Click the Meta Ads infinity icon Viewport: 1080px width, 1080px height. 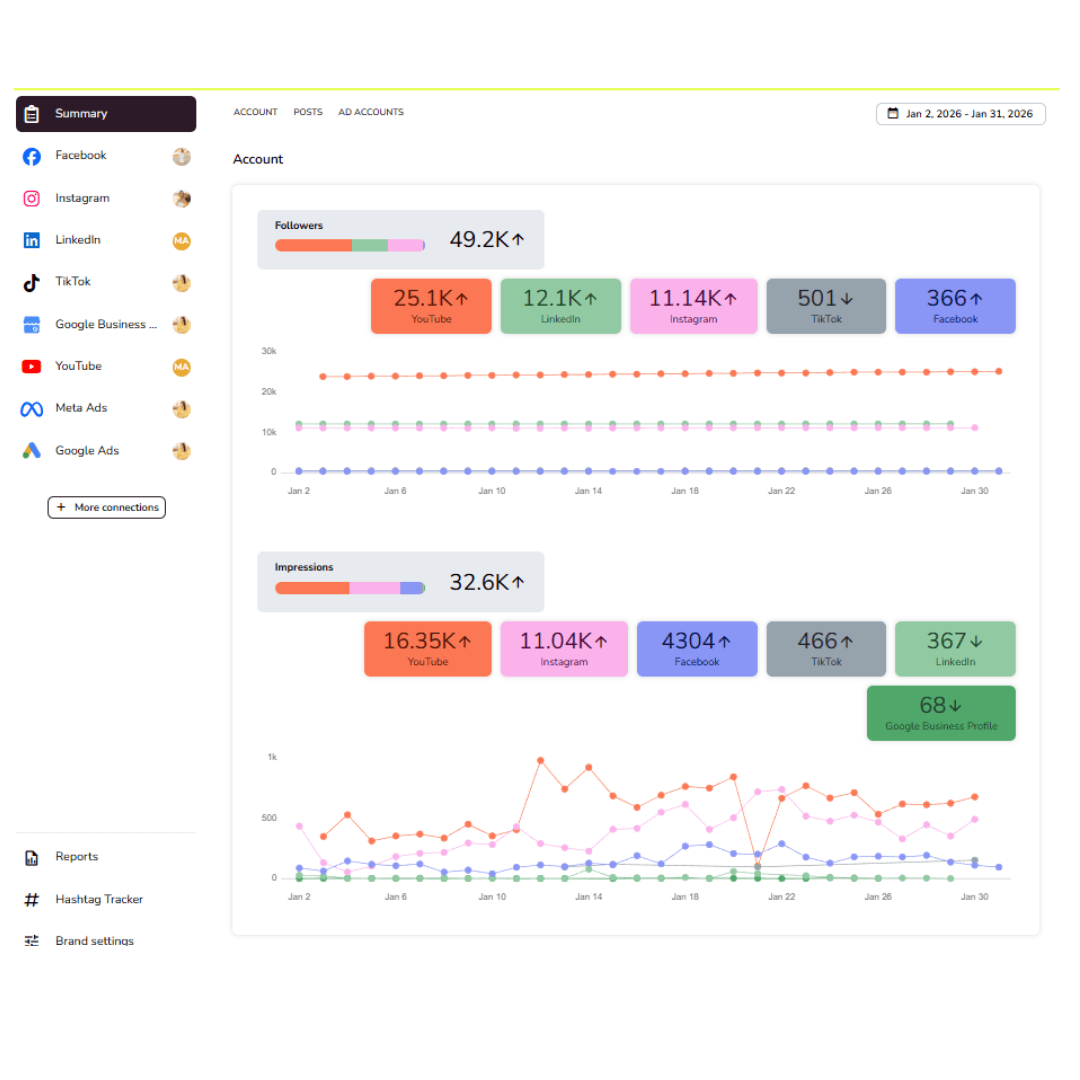click(32, 409)
